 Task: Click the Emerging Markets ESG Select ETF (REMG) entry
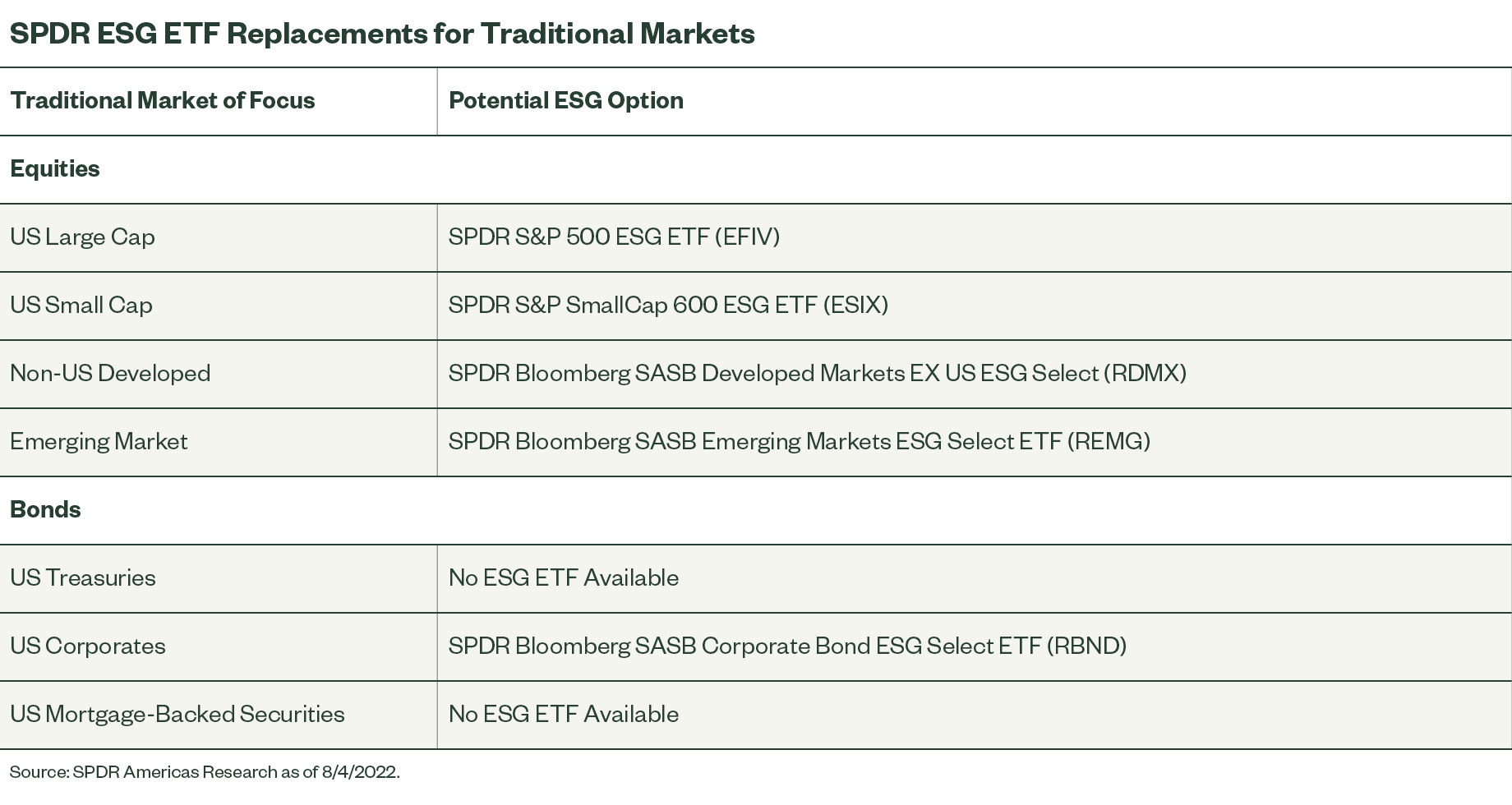[x=799, y=441]
